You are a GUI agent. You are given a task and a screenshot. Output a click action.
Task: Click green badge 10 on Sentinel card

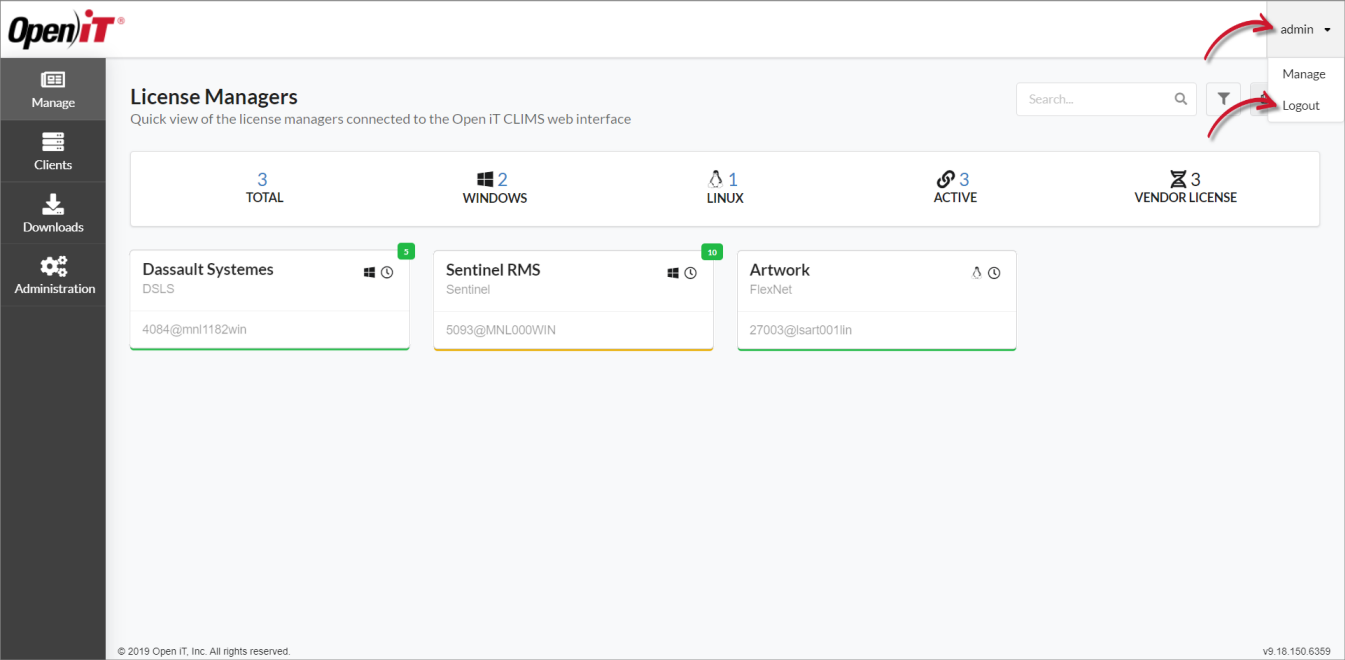[x=712, y=251]
